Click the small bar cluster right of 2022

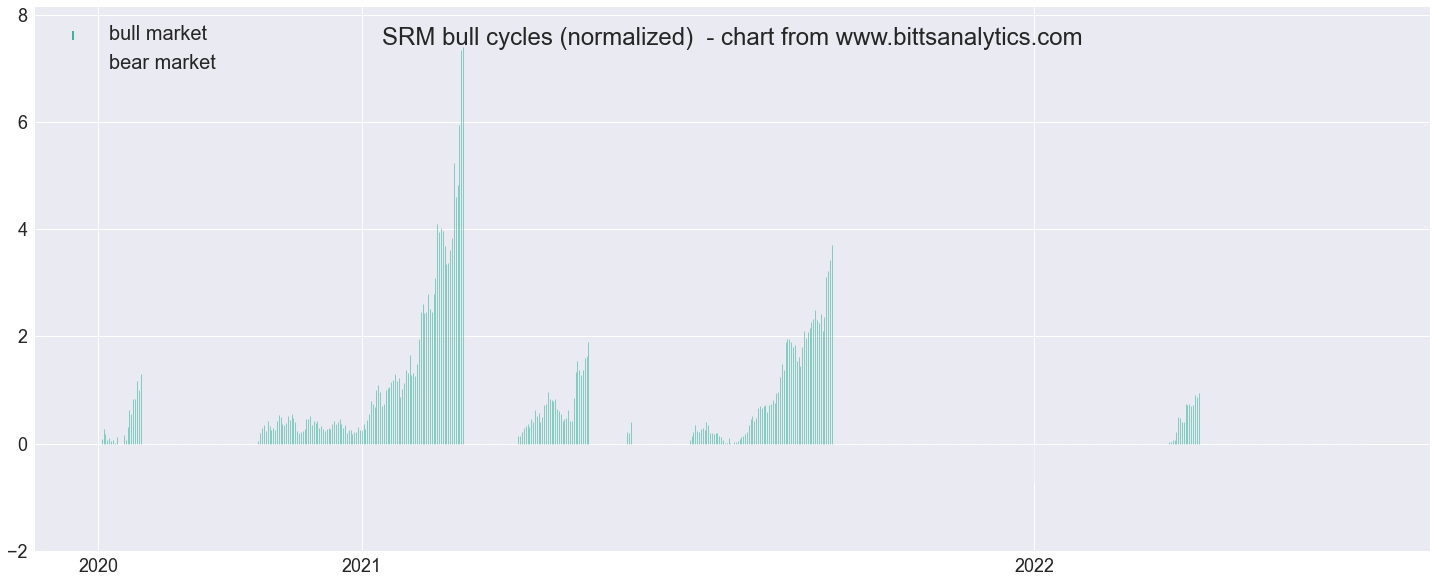(x=1185, y=420)
